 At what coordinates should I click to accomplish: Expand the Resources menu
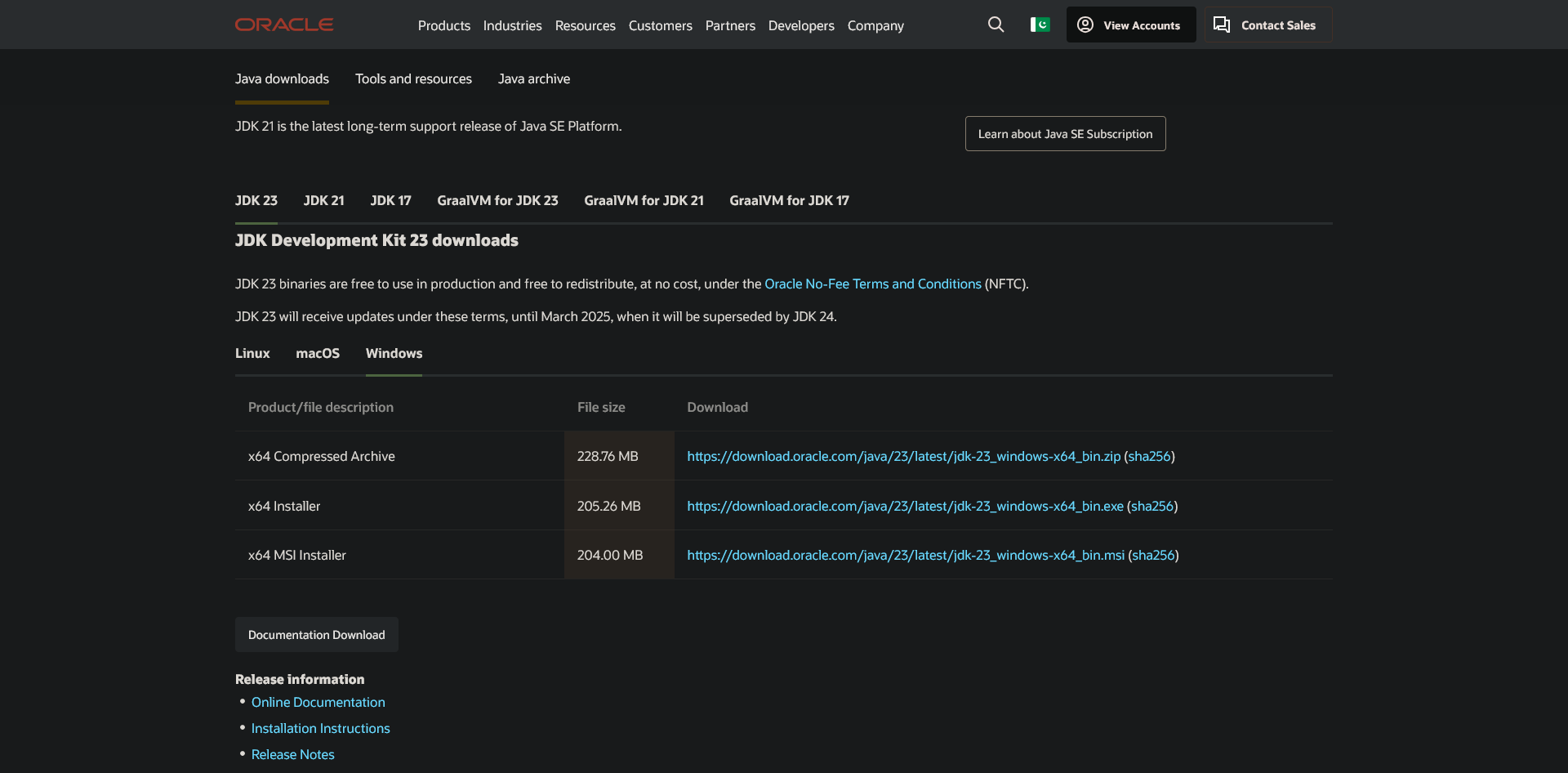pos(585,25)
